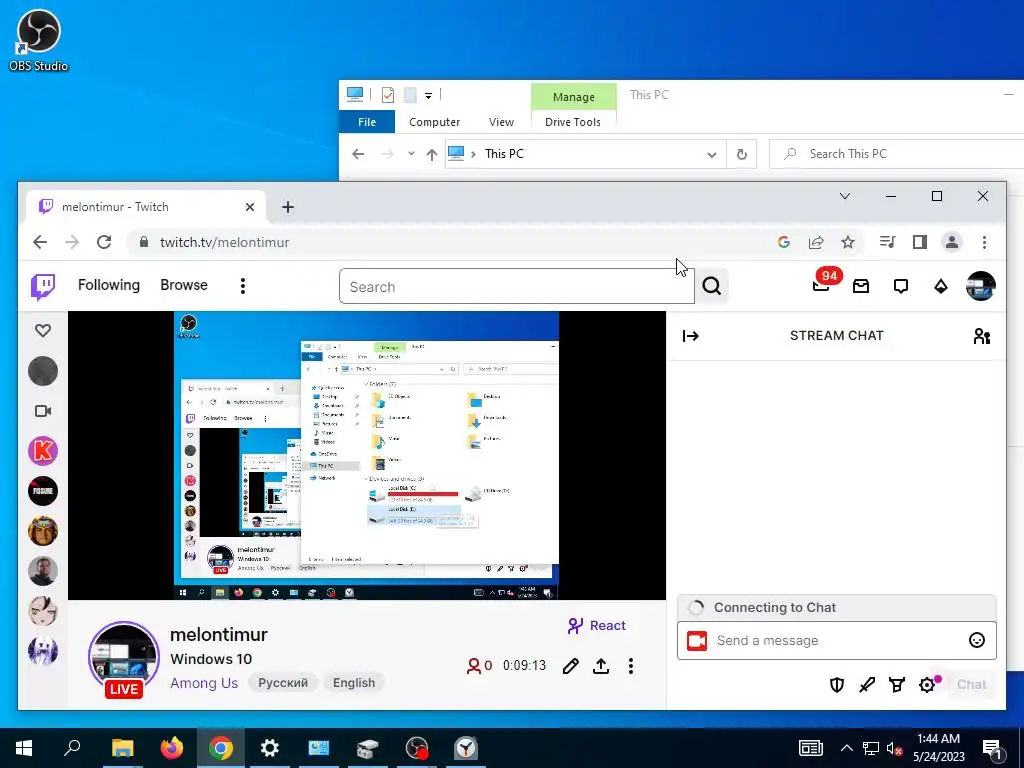Click the Twitch logo home icon
This screenshot has width=1024, height=768.
43,286
